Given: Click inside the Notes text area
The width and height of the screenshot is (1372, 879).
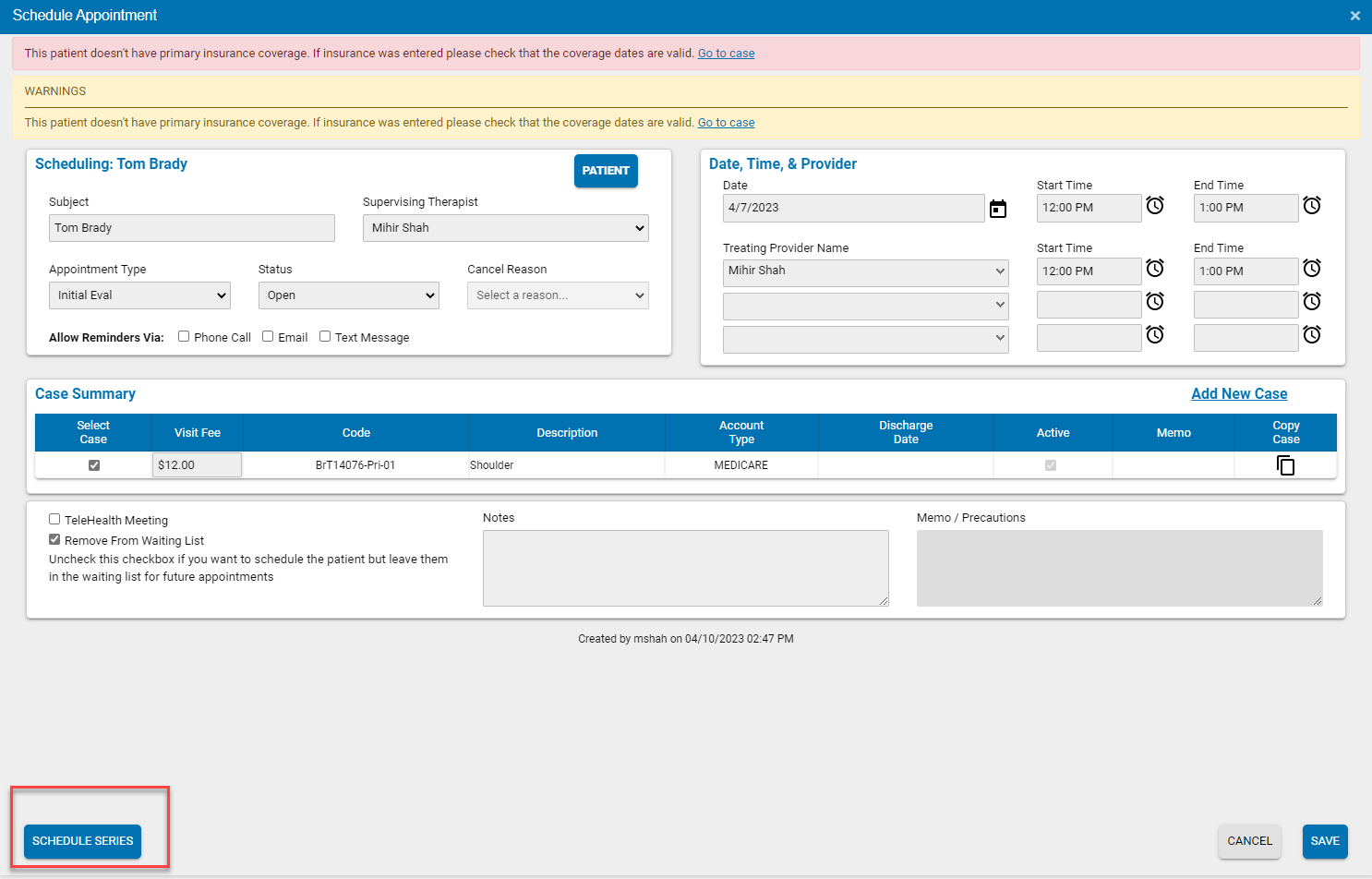Looking at the screenshot, I should point(685,568).
